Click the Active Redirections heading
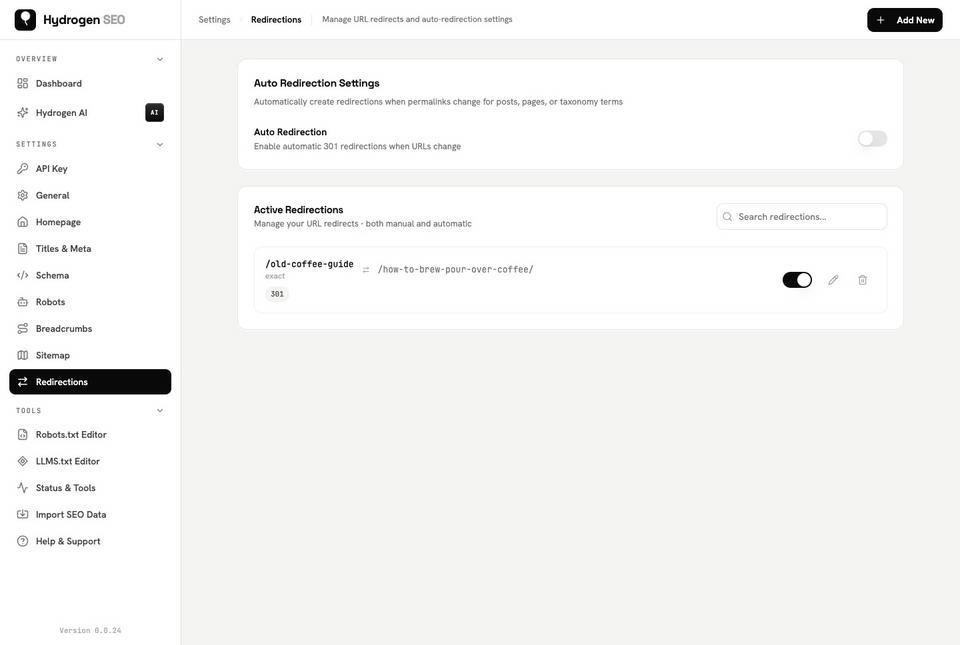 (299, 210)
